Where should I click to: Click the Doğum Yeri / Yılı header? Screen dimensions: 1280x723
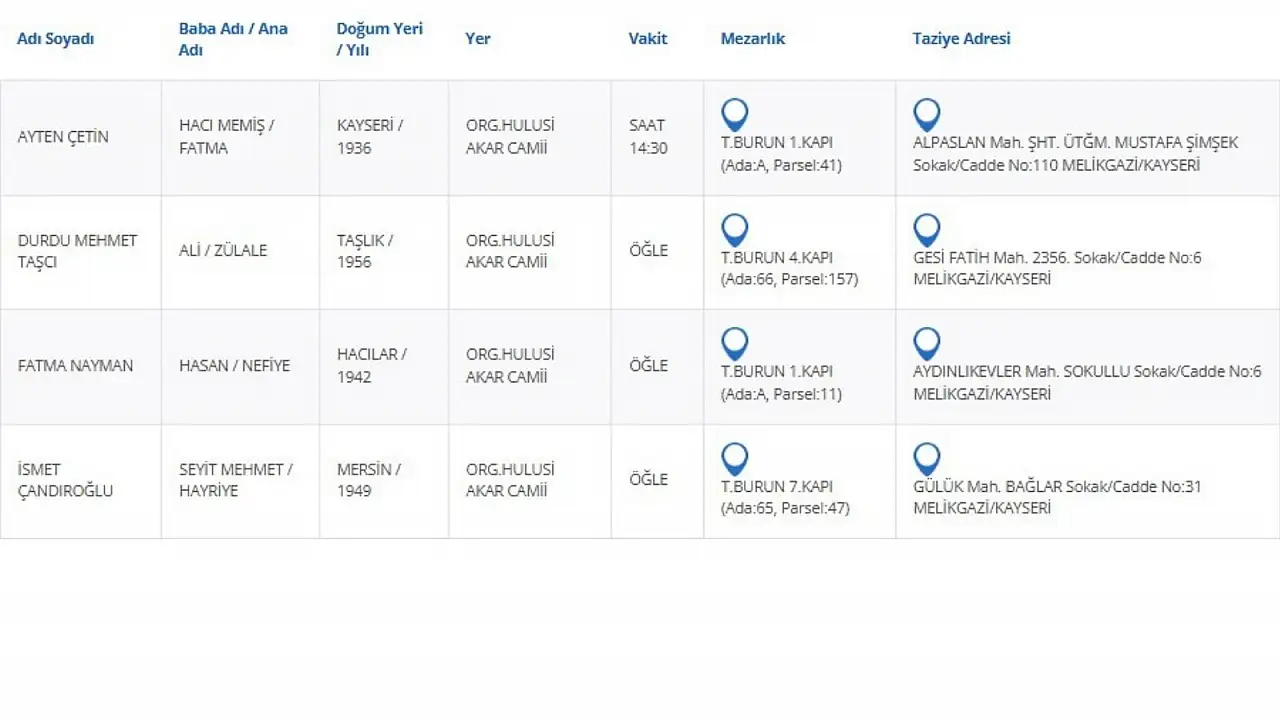(379, 39)
